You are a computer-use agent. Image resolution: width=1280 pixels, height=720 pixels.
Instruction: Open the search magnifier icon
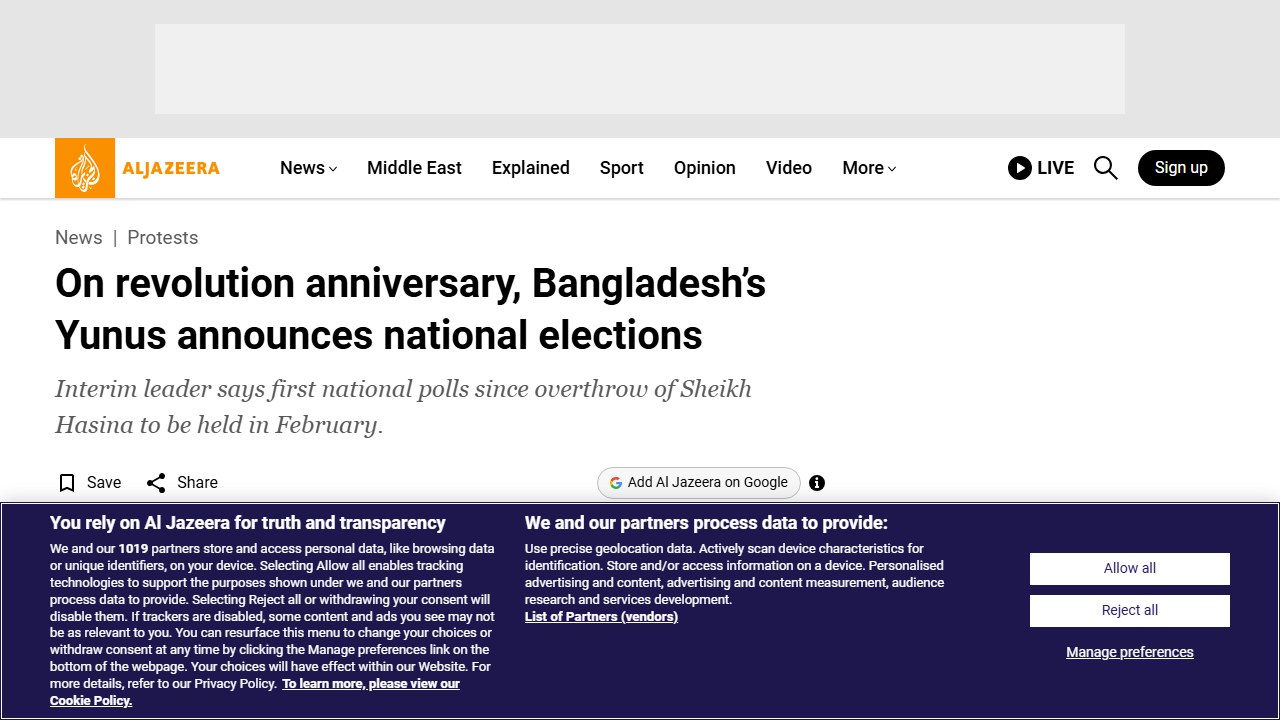pos(1105,168)
